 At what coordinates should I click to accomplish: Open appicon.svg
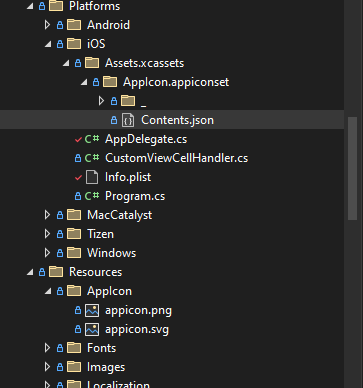pos(137,329)
